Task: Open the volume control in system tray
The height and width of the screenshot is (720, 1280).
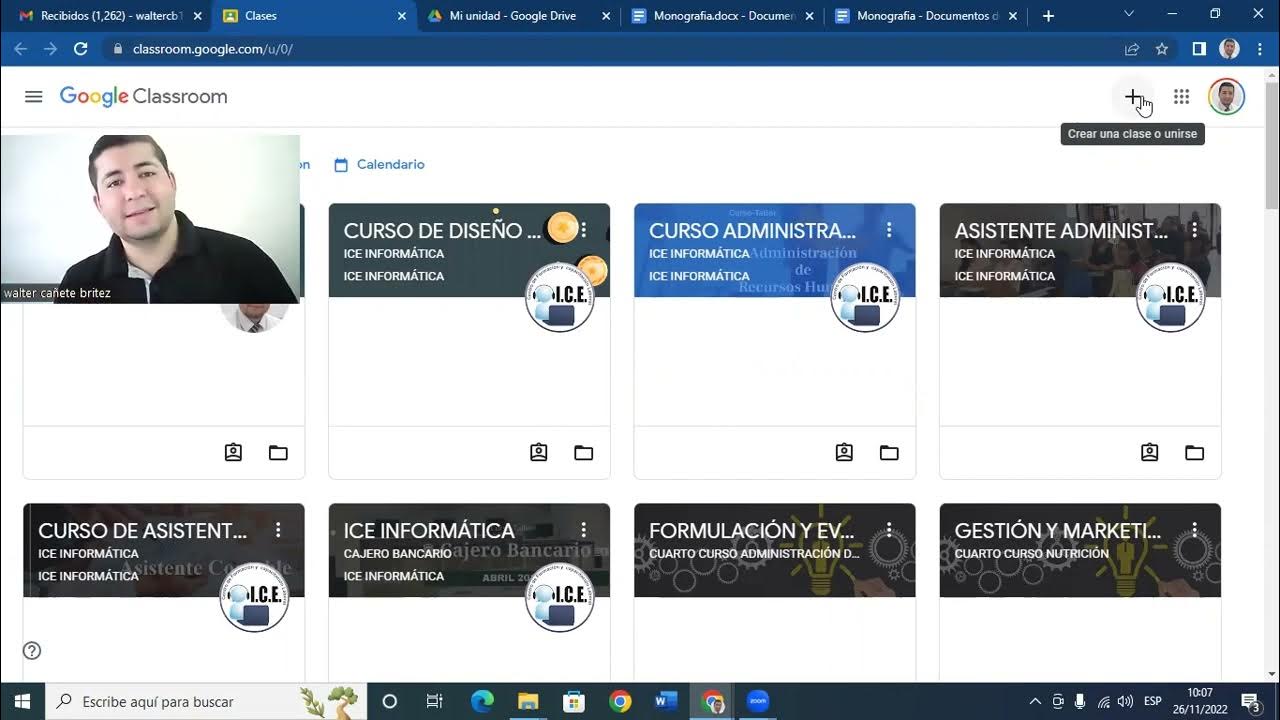Action: tap(1125, 701)
